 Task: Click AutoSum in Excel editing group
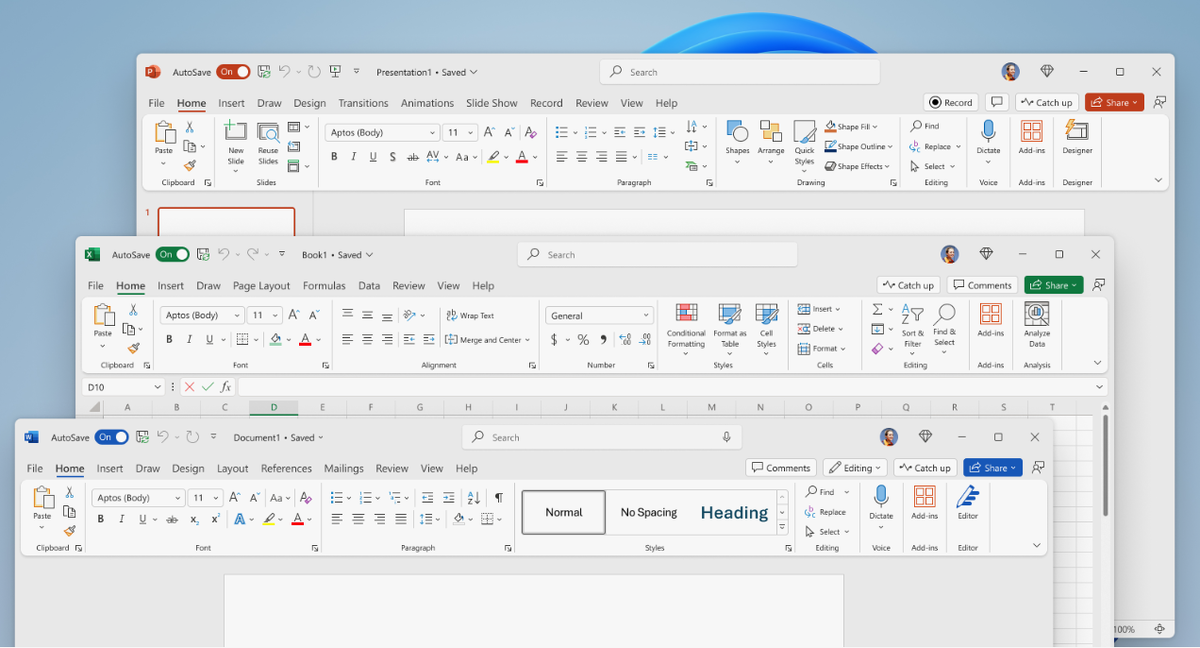pyautogui.click(x=877, y=309)
